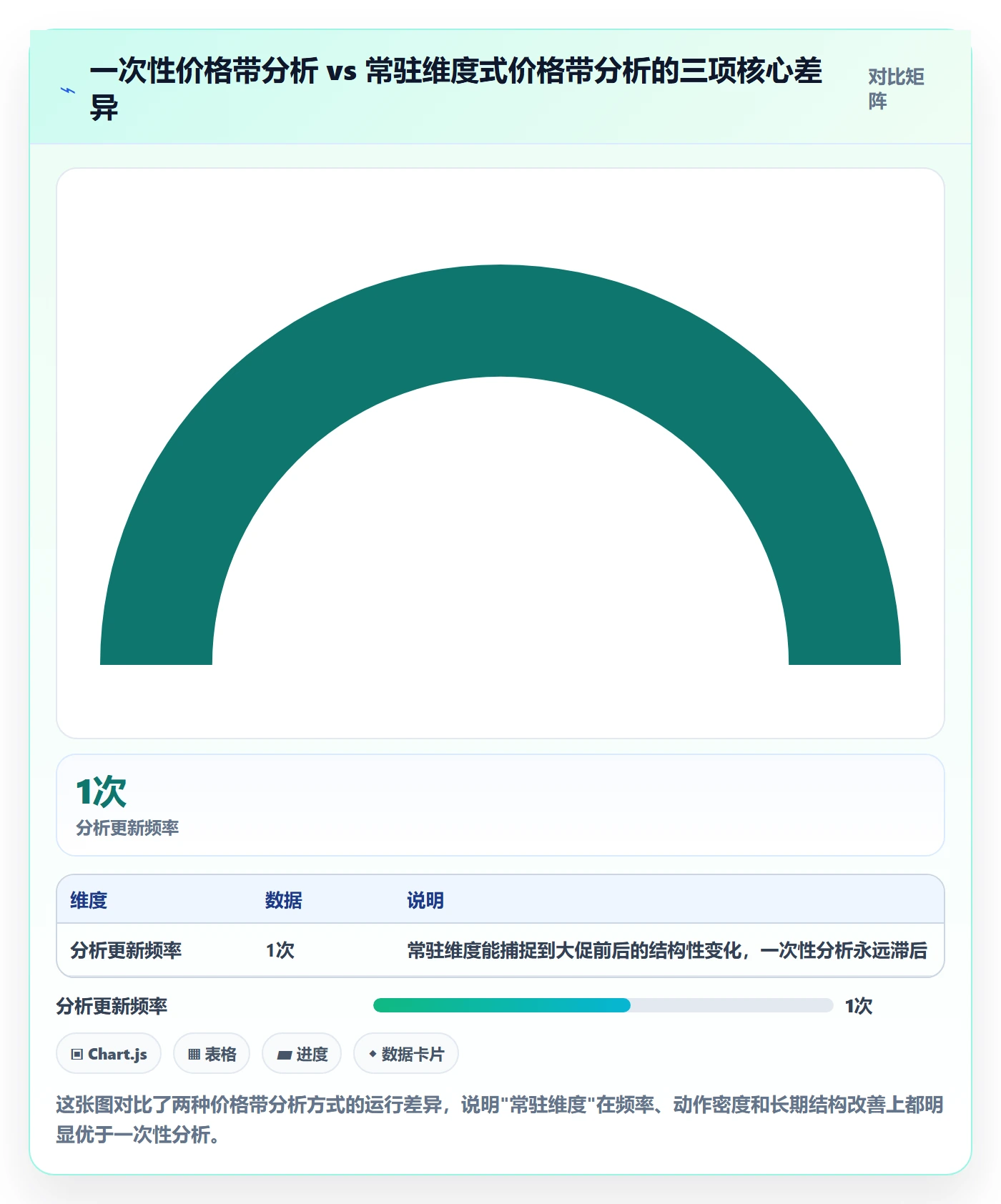Click the lightning bolt icon beside the title
Image resolution: width=1001 pixels, height=1204 pixels.
pyautogui.click(x=68, y=91)
